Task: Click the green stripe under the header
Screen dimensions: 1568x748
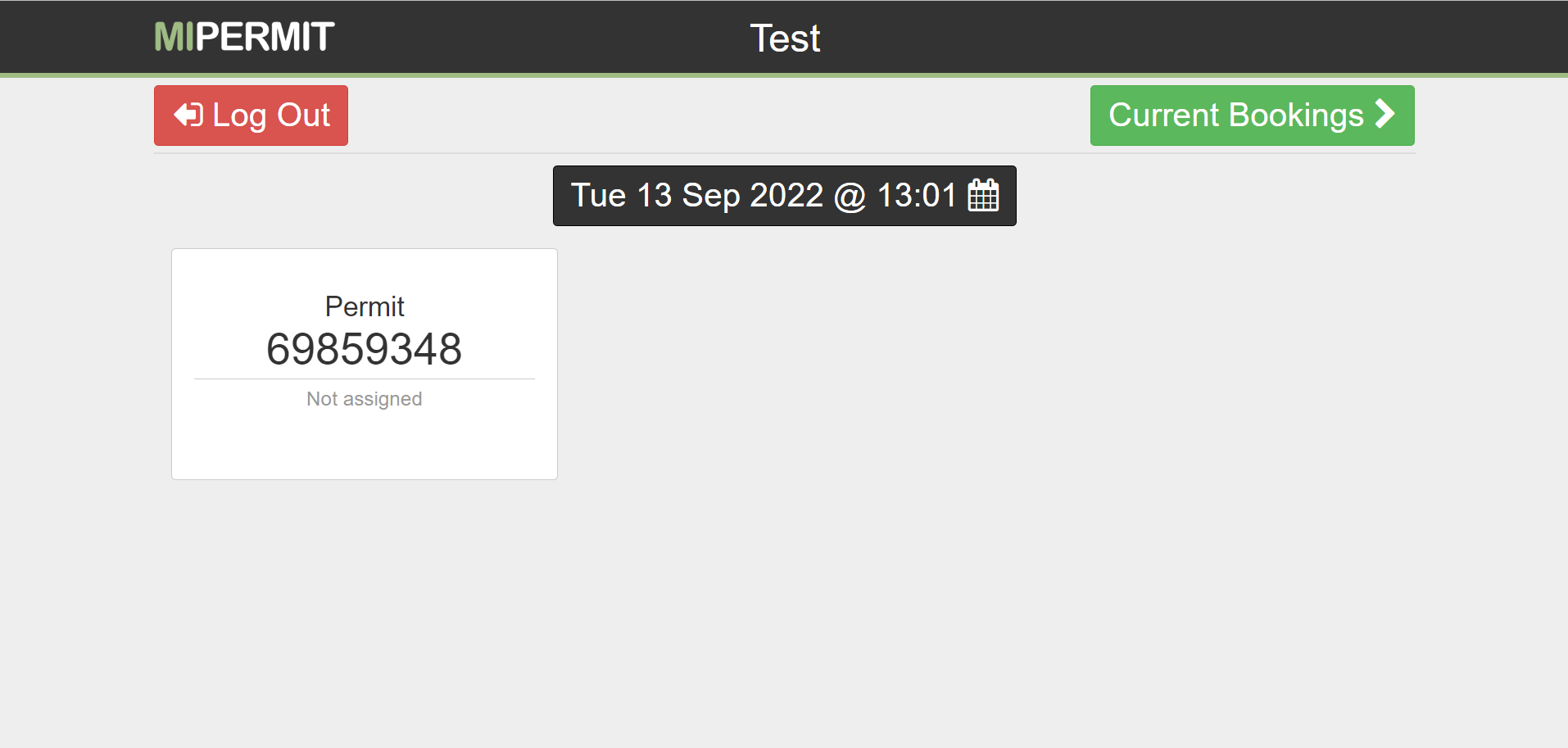Action: click(784, 75)
